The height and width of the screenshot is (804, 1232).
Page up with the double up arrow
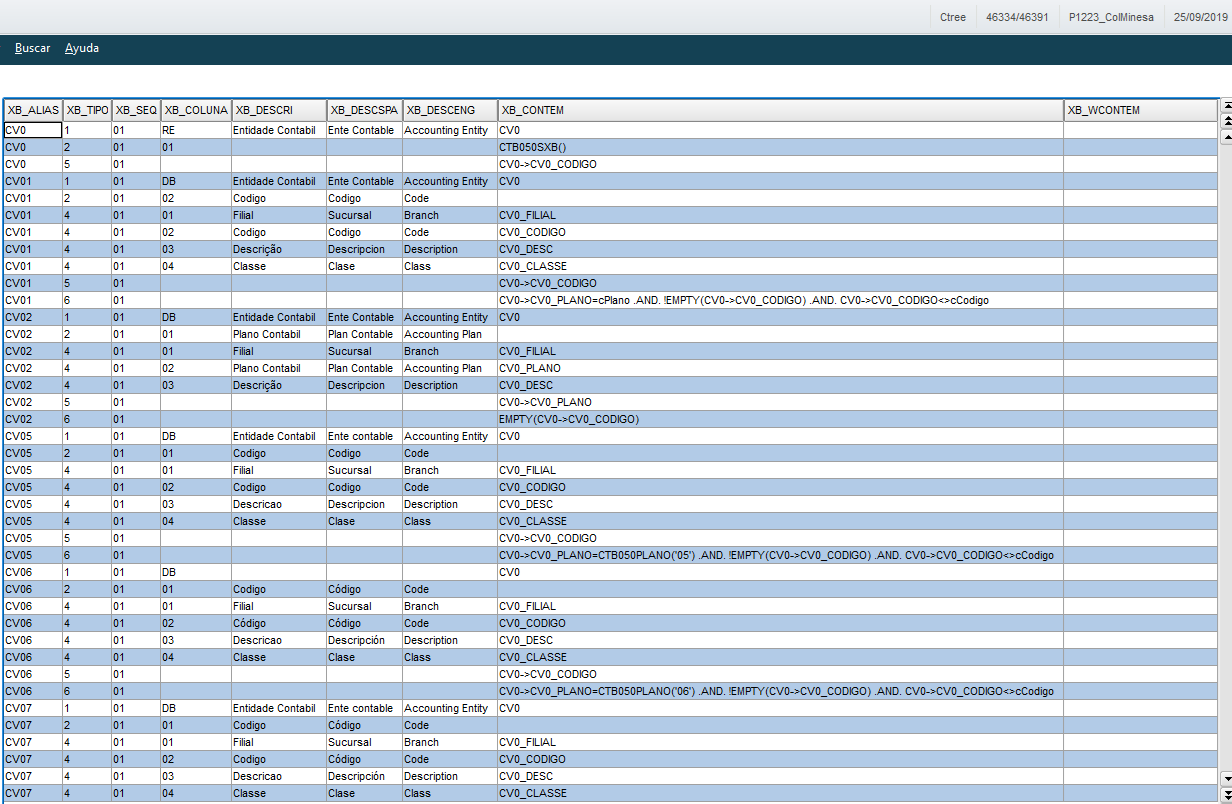click(1227, 119)
